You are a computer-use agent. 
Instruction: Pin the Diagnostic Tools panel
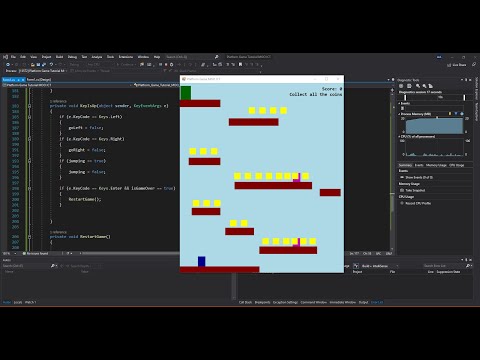[466, 80]
